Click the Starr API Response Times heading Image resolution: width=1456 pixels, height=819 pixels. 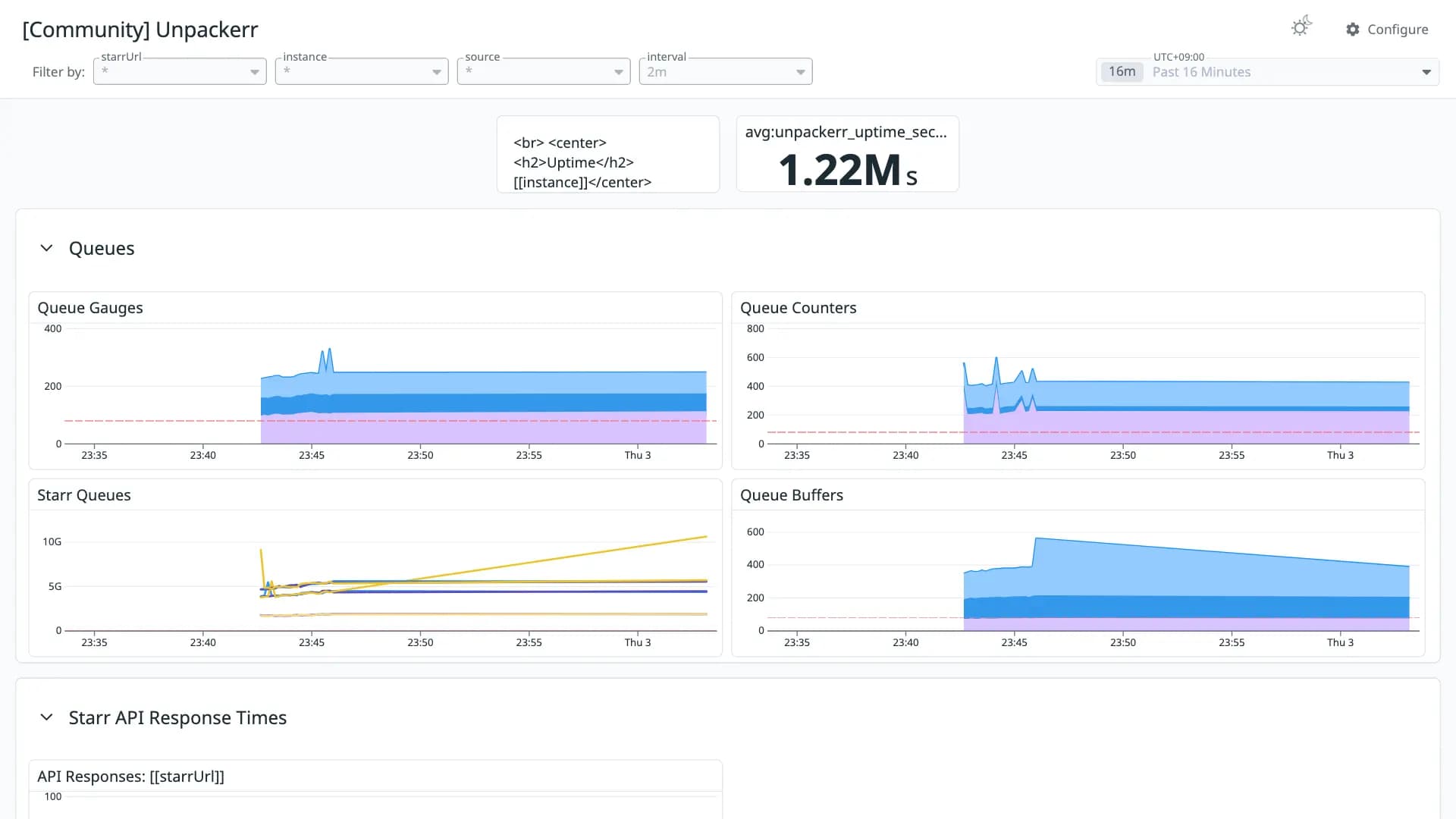tap(177, 717)
